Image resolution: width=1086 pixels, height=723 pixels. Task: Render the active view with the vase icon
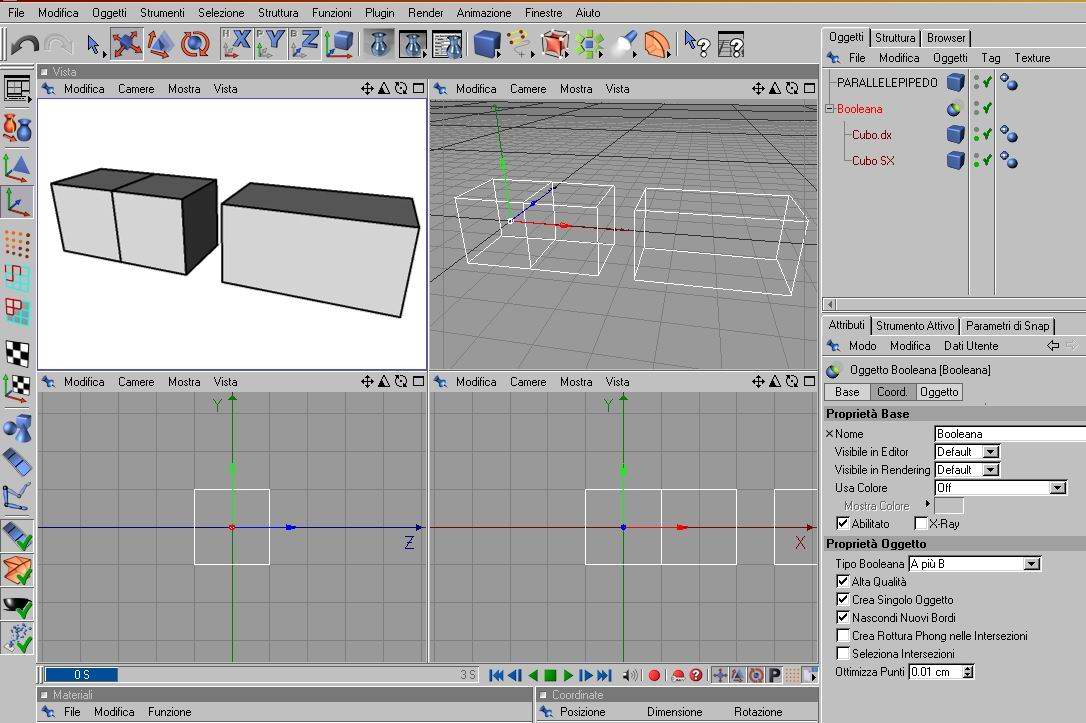coord(378,44)
